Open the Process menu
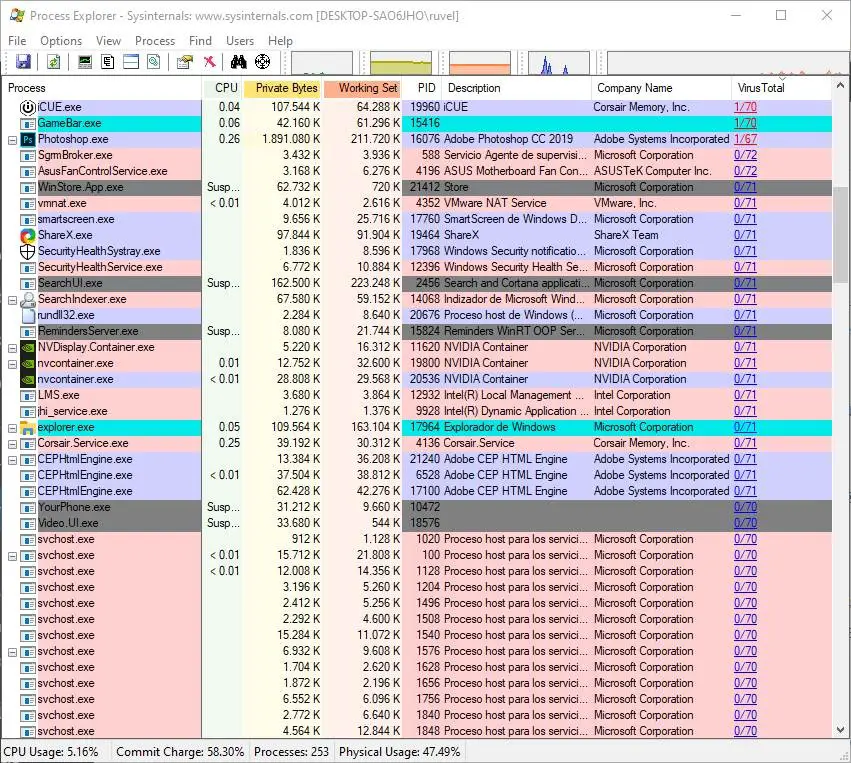 point(155,41)
